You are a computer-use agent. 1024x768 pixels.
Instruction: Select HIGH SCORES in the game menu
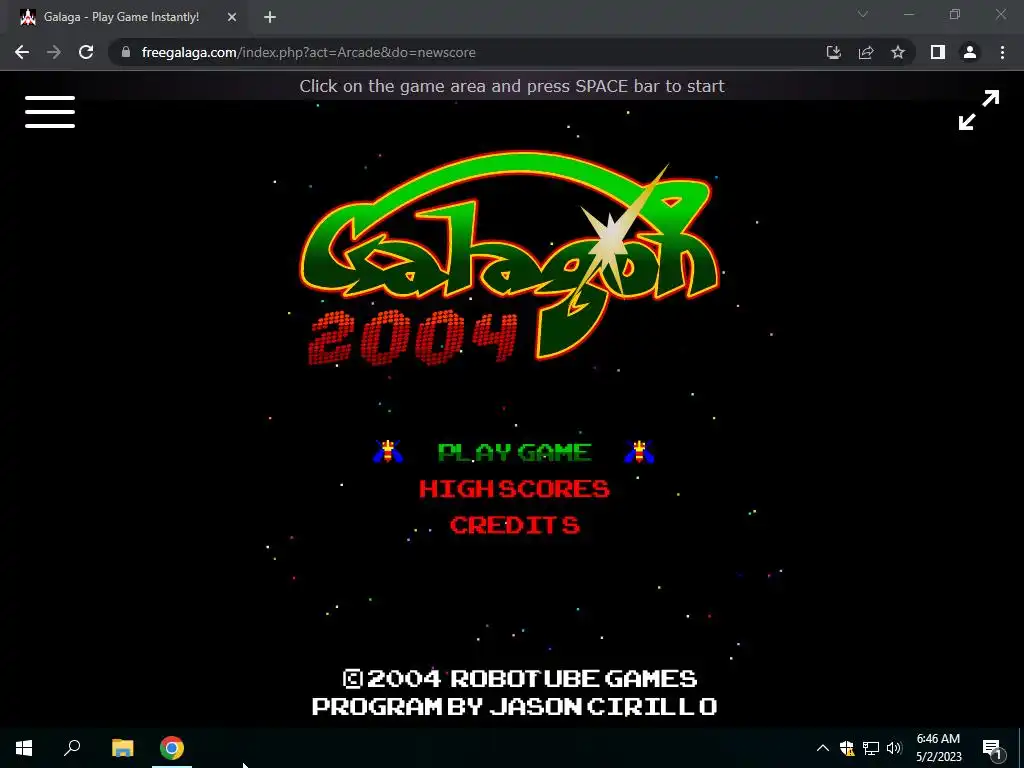[x=515, y=488]
